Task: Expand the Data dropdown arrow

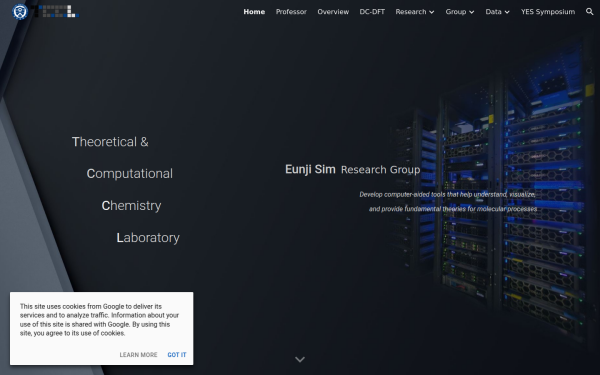Action: point(507,12)
